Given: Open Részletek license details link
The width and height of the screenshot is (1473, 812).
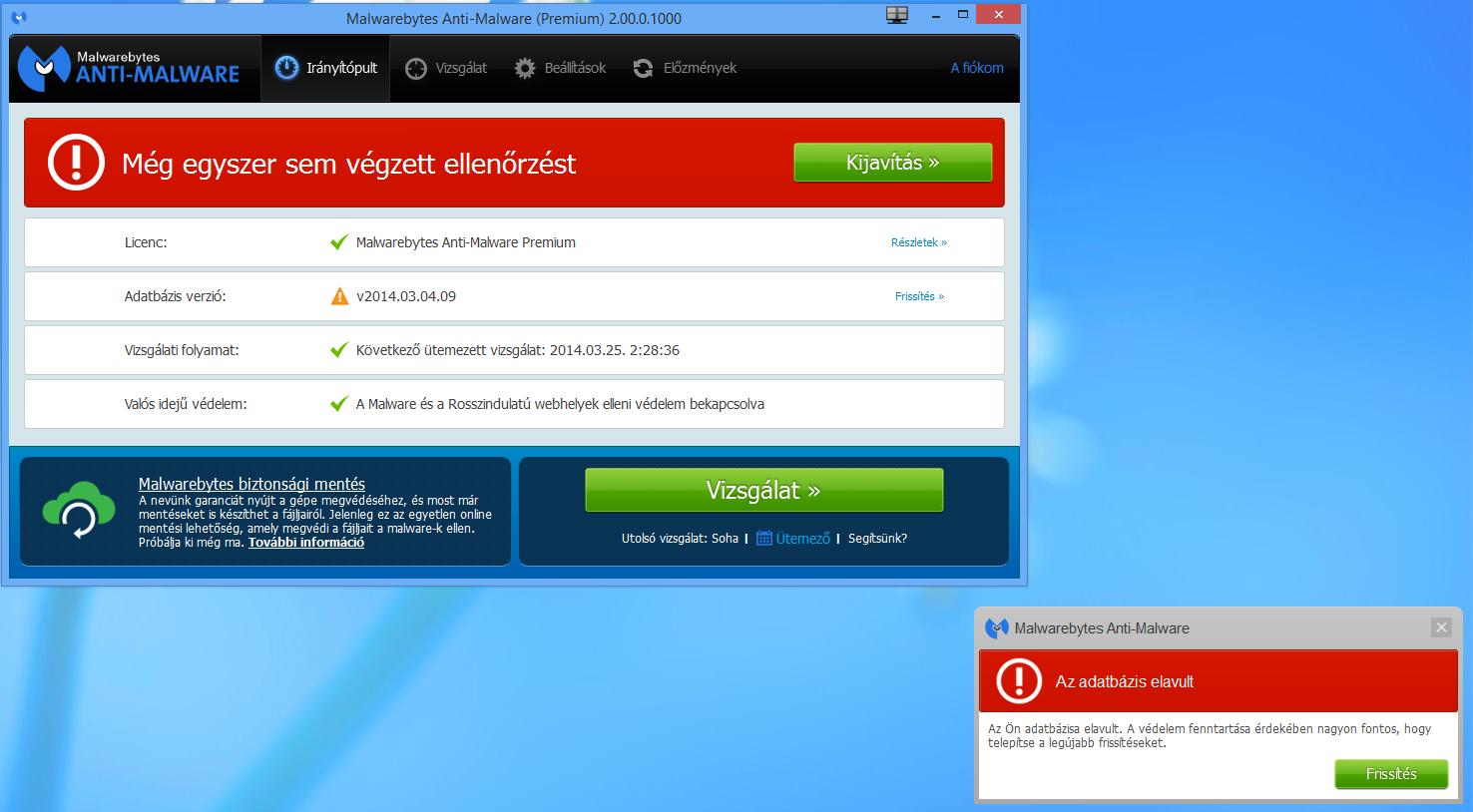Looking at the screenshot, I should [919, 242].
